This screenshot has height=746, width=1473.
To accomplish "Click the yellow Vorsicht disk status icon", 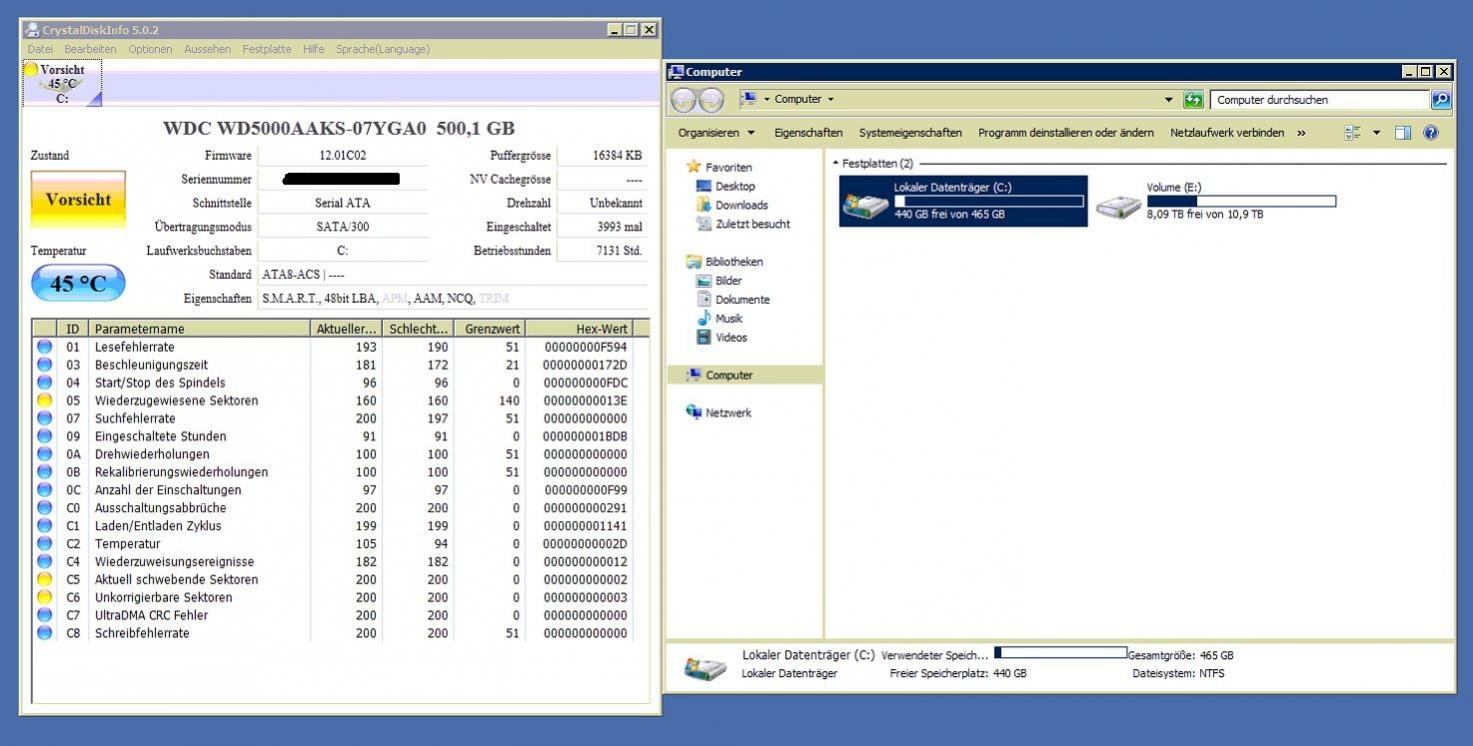I will (31, 70).
